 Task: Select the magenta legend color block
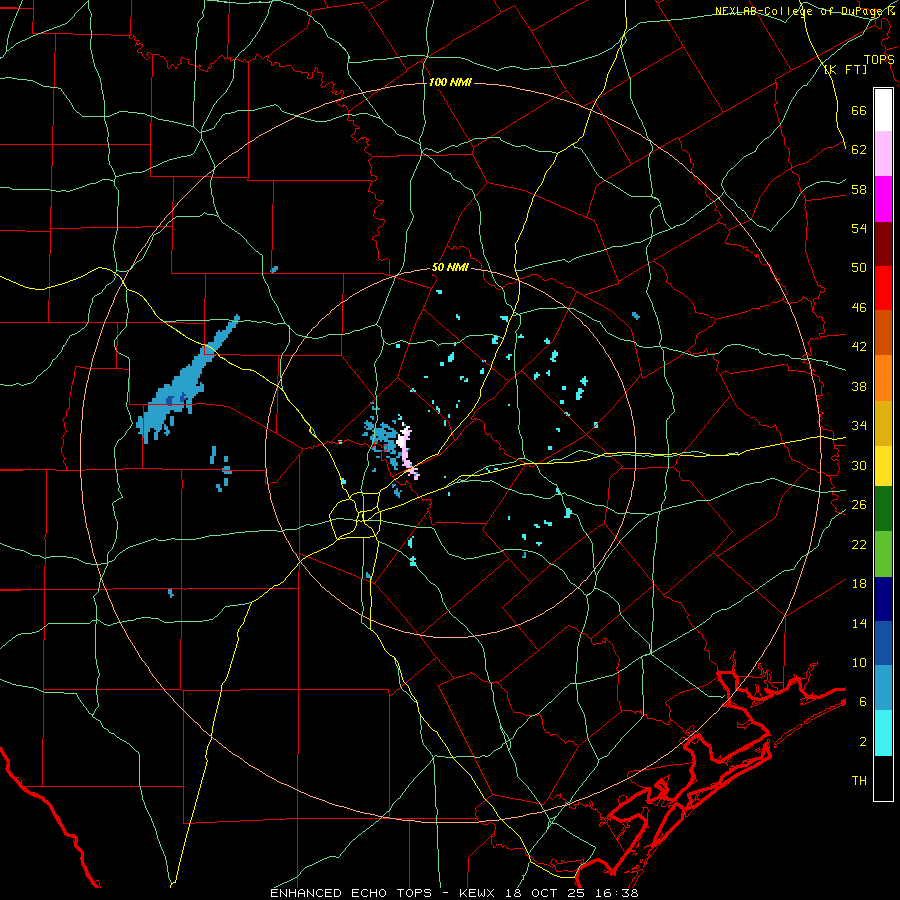coord(883,199)
